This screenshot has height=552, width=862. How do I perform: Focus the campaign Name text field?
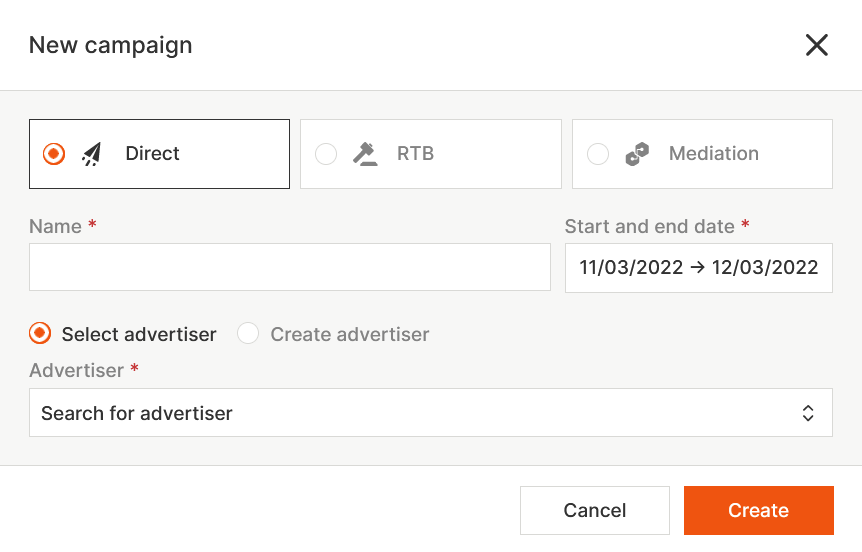pyautogui.click(x=289, y=267)
